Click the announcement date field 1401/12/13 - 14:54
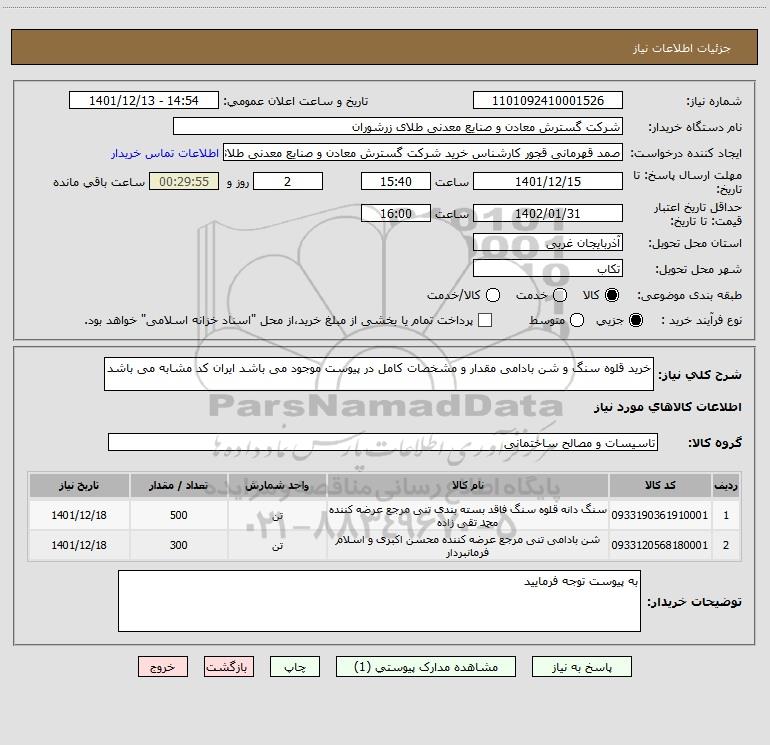 (143, 101)
